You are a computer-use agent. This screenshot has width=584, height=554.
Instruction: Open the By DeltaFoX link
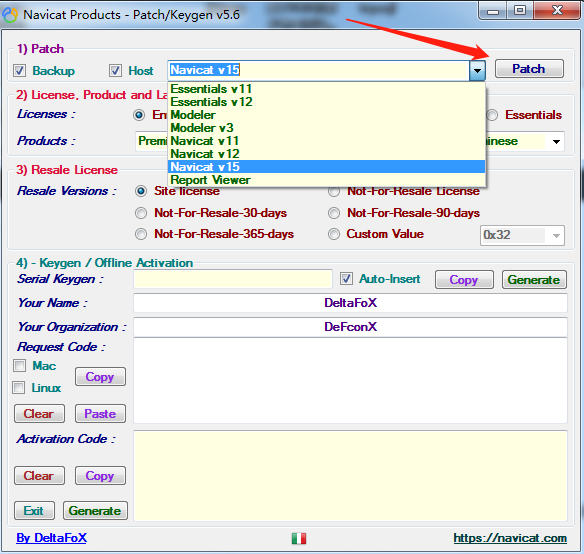pyautogui.click(x=51, y=538)
